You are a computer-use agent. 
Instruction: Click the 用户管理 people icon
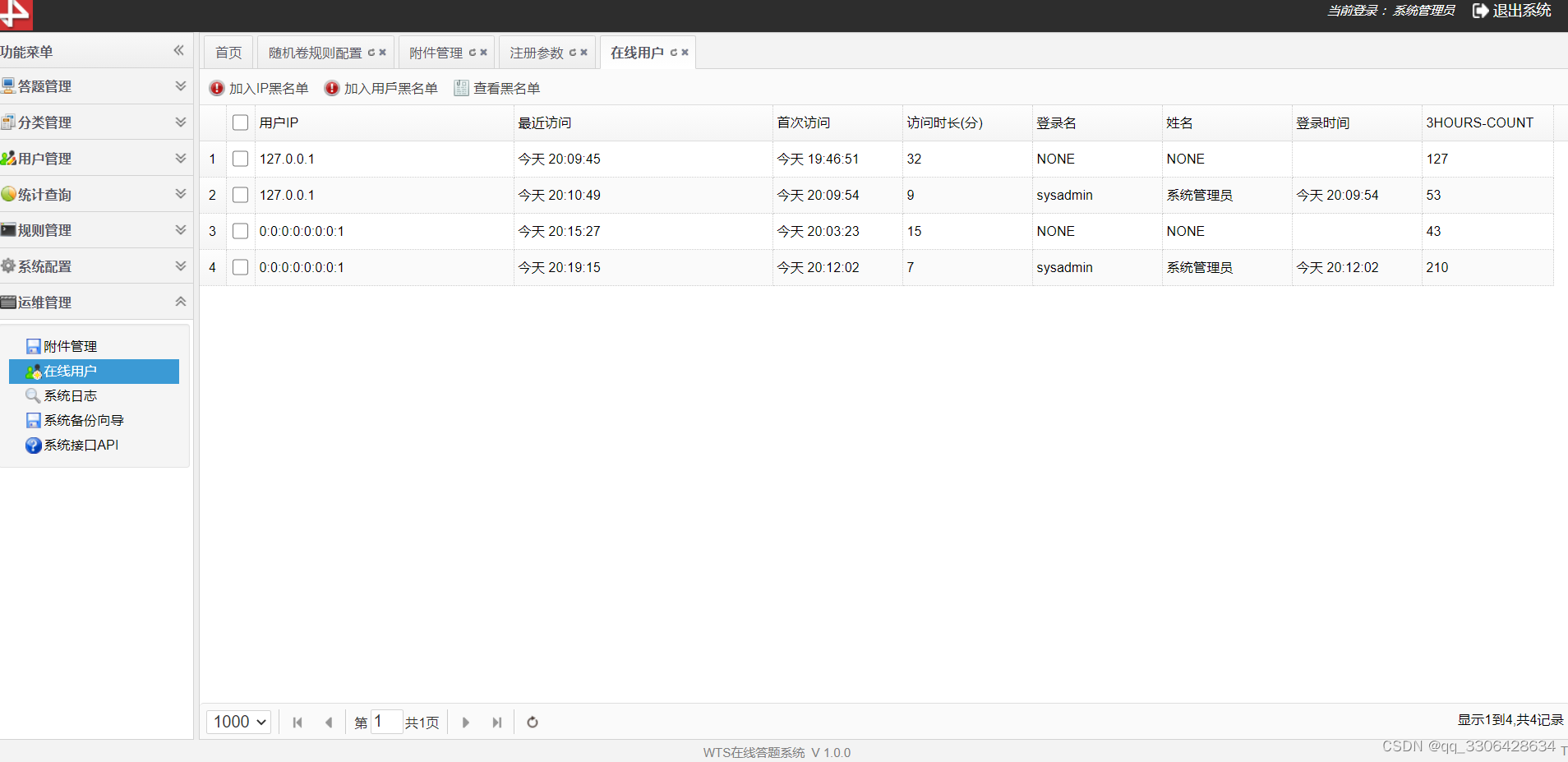coord(8,158)
